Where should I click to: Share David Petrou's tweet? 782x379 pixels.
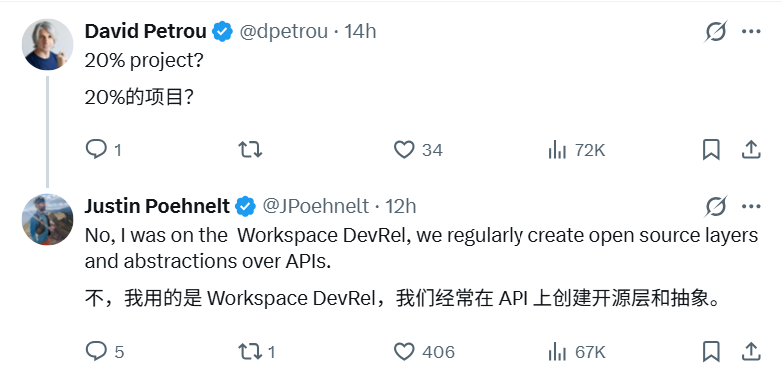point(751,150)
